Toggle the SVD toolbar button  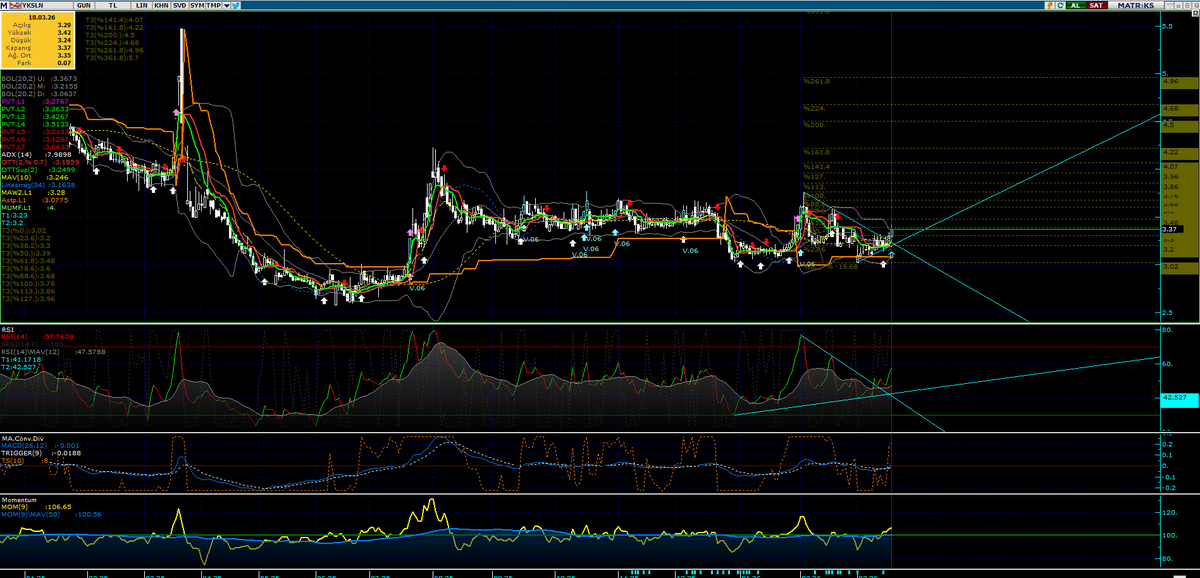click(179, 5)
